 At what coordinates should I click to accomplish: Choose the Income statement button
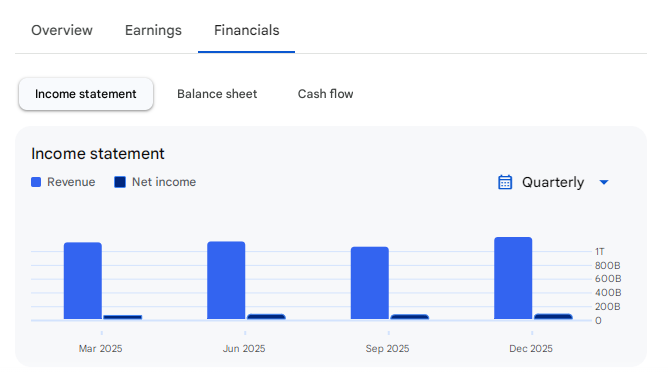pos(86,94)
